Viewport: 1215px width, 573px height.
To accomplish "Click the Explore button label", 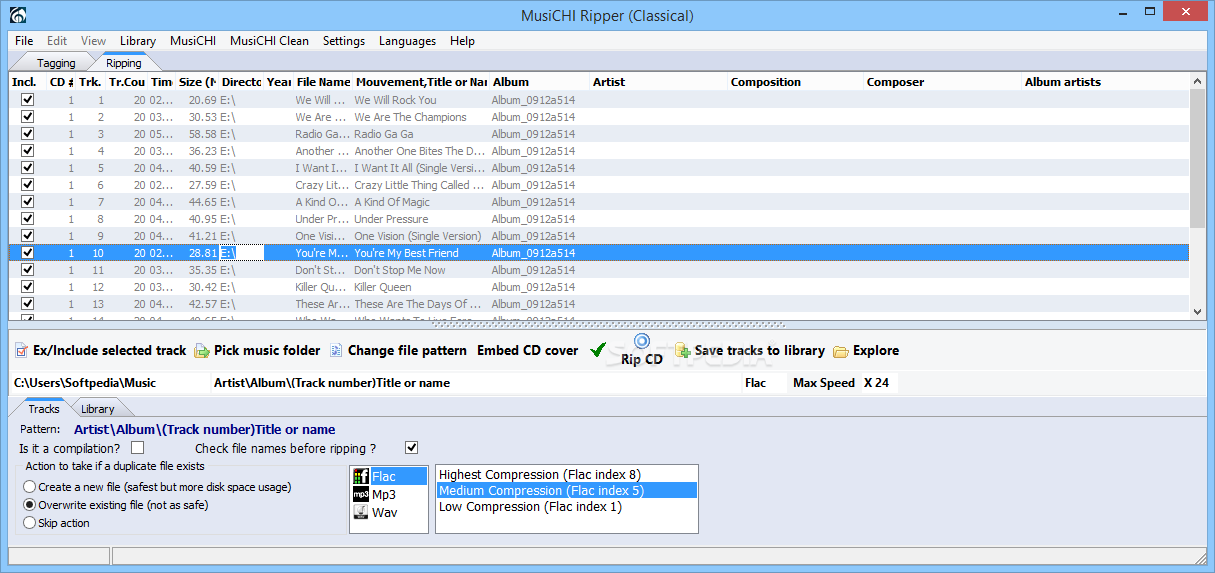I will [x=876, y=351].
